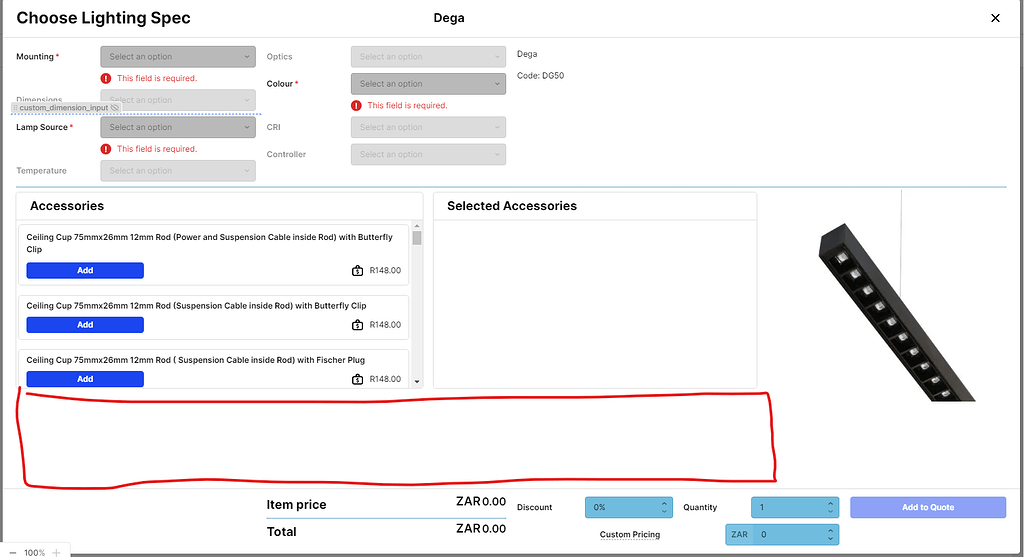Viewport: 1024px width, 557px height.
Task: Click the Custom Pricing label
Action: (630, 534)
